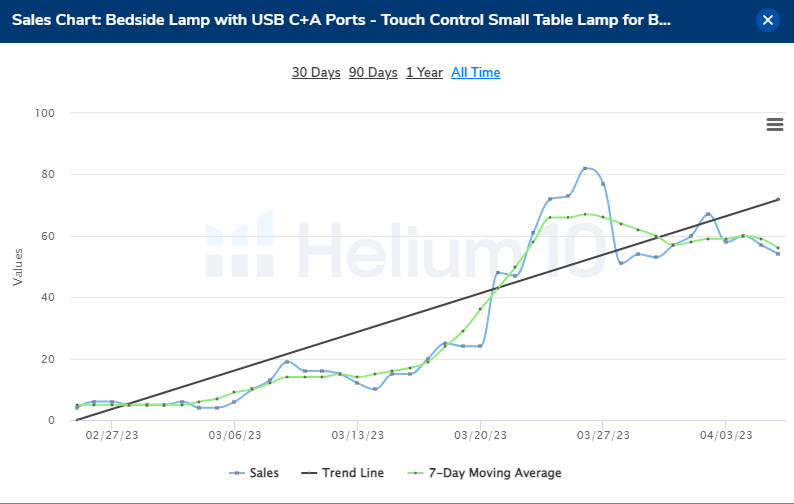
Task: Toggle the 7-Day Moving Average legend item
Action: 484,473
